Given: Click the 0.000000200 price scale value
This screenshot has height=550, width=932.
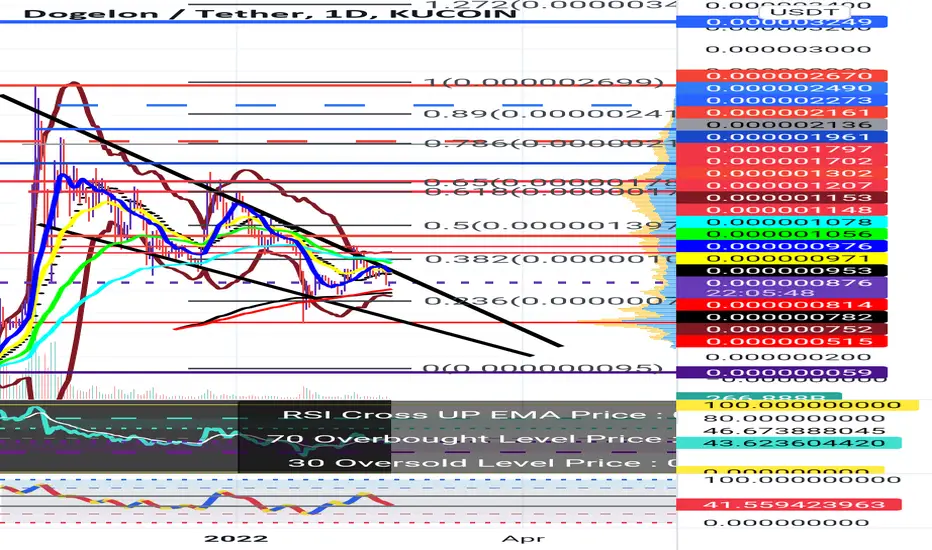Looking at the screenshot, I should tap(788, 357).
